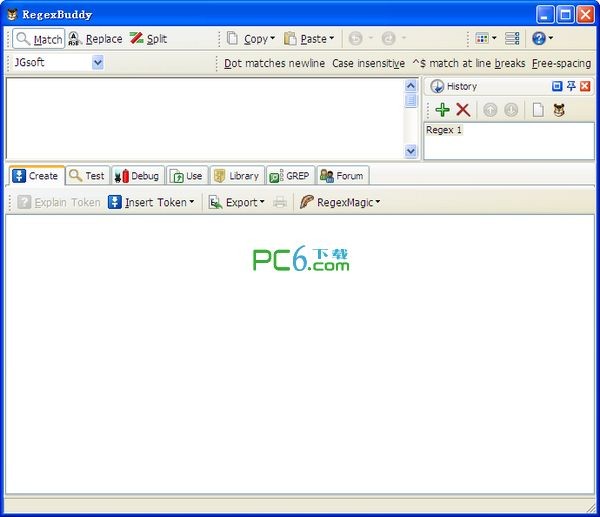
Task: Select Regex 1 in History list
Action: point(444,130)
